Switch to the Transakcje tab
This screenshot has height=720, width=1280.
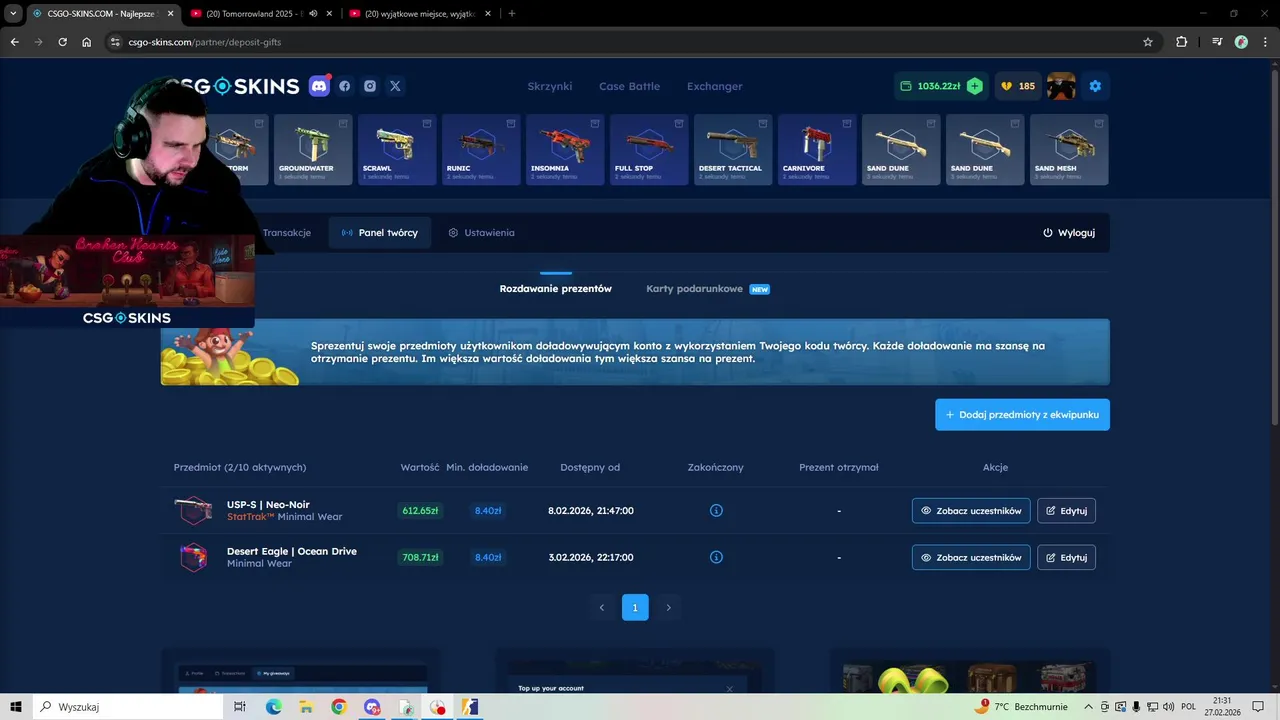click(286, 233)
